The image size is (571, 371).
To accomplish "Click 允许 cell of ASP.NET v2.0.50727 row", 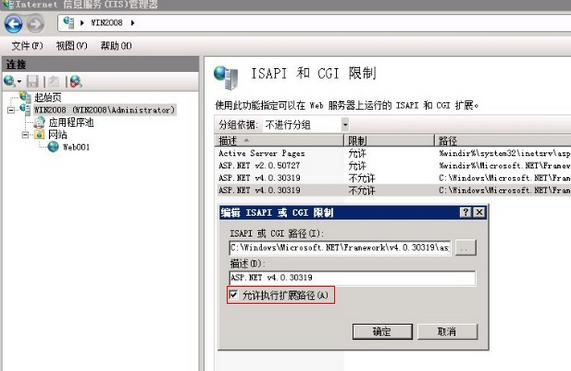I will tap(357, 166).
